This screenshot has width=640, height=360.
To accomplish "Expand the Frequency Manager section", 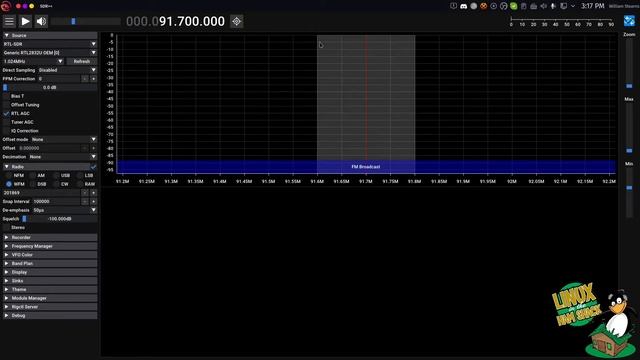I will [50, 246].
